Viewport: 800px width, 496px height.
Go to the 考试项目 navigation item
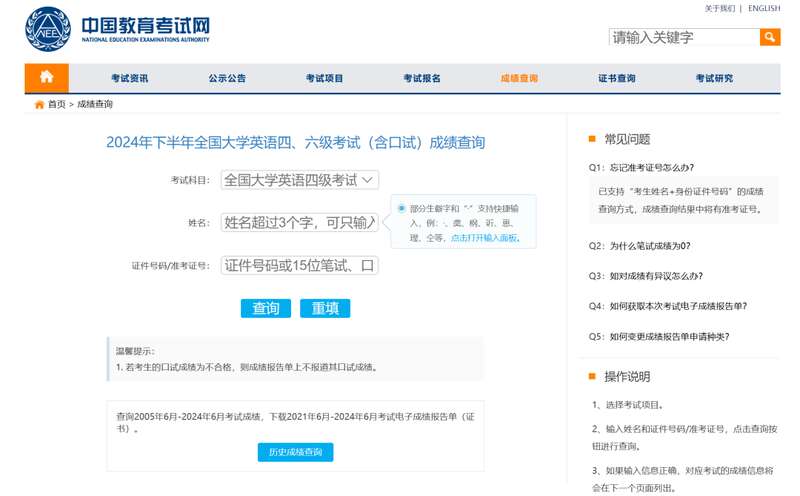[324, 79]
